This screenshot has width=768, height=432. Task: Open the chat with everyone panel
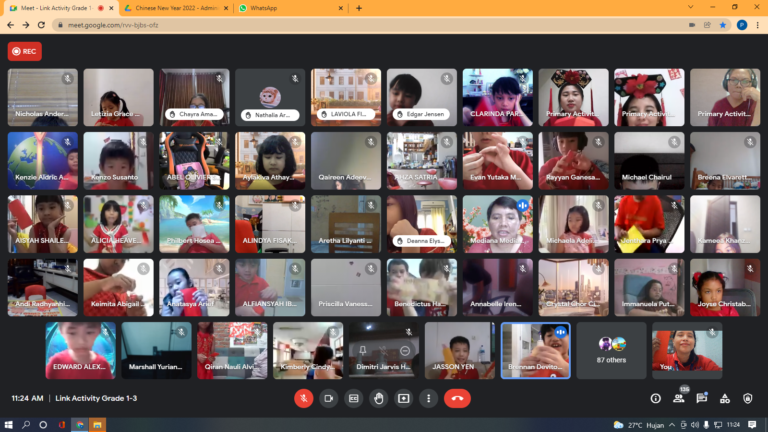(702, 398)
